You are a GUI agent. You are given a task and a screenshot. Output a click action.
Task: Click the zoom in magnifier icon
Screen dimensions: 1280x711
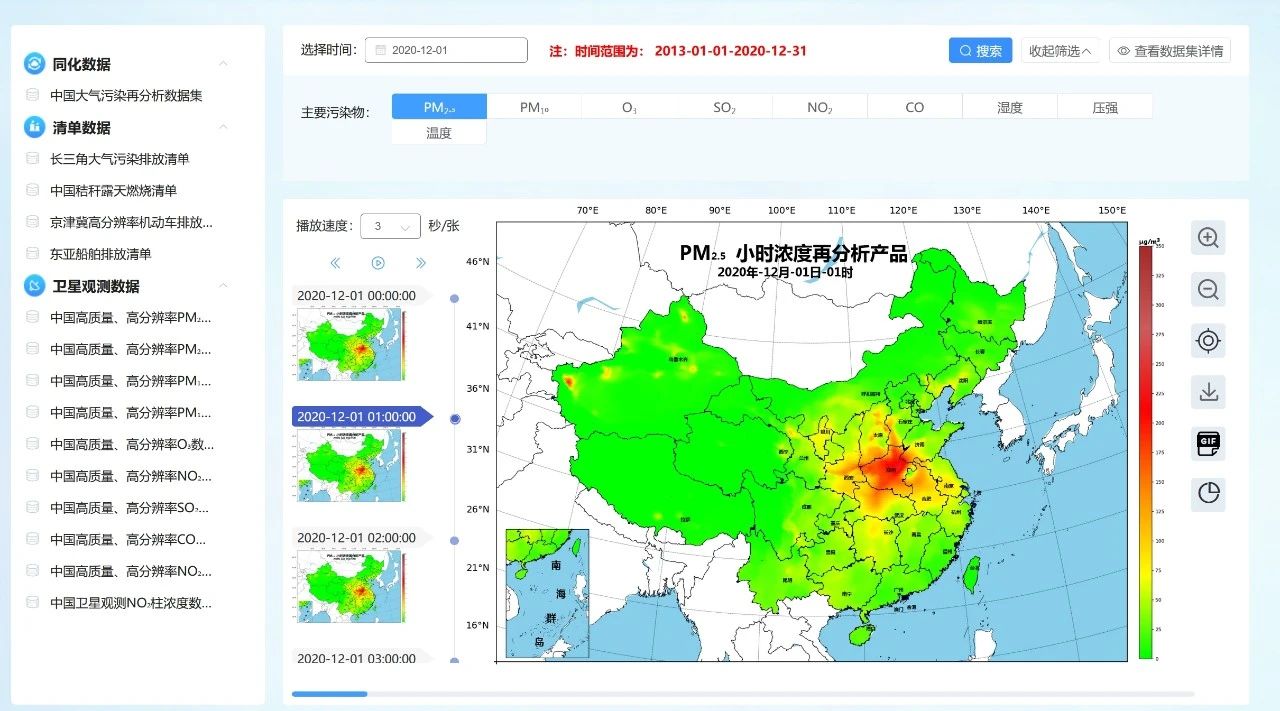coord(1208,238)
